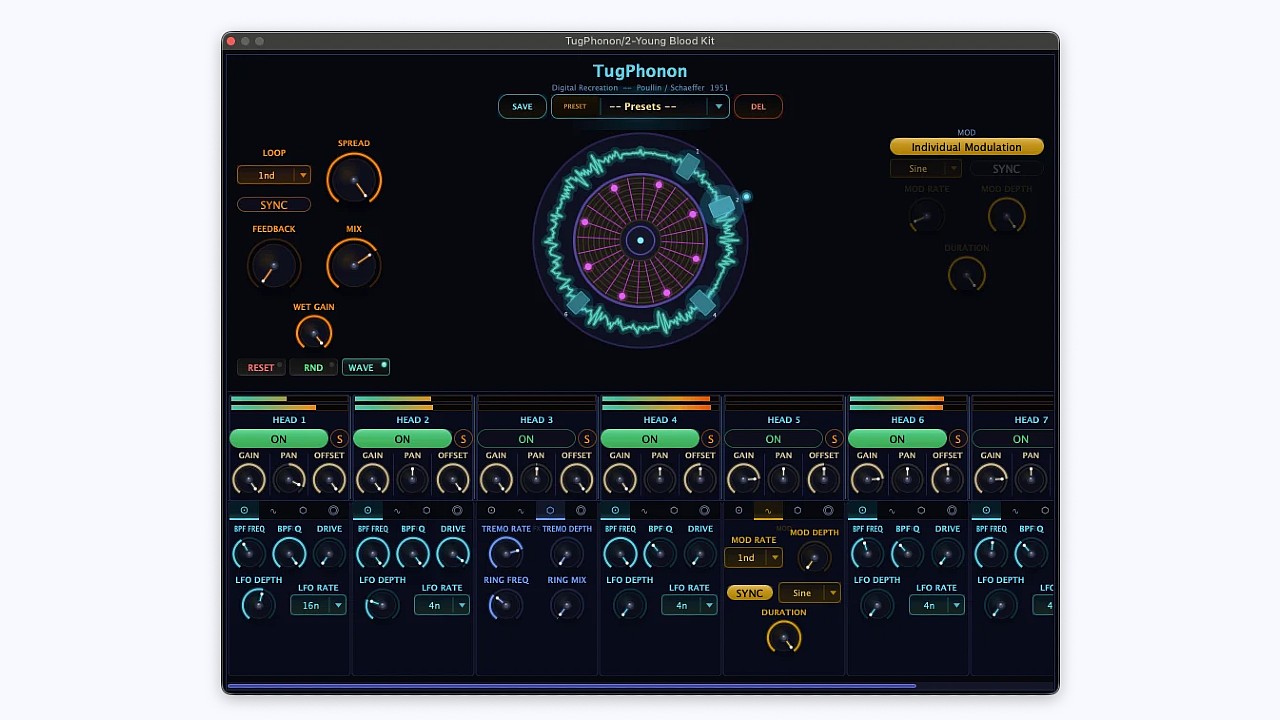This screenshot has height=720, width=1280.
Task: Select Head 6 filter tab (dotted circle)
Action: 862,511
